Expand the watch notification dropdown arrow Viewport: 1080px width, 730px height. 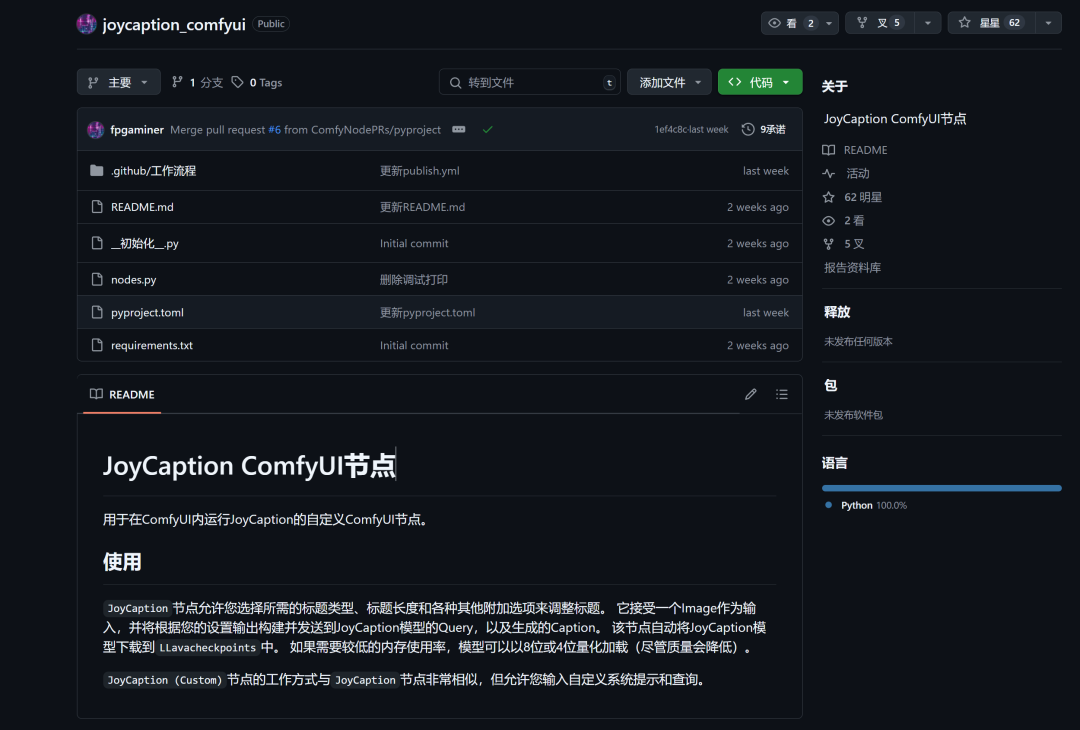[829, 23]
